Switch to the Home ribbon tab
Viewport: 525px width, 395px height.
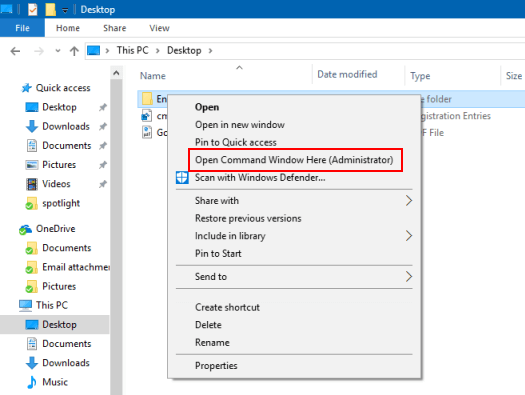point(68,28)
